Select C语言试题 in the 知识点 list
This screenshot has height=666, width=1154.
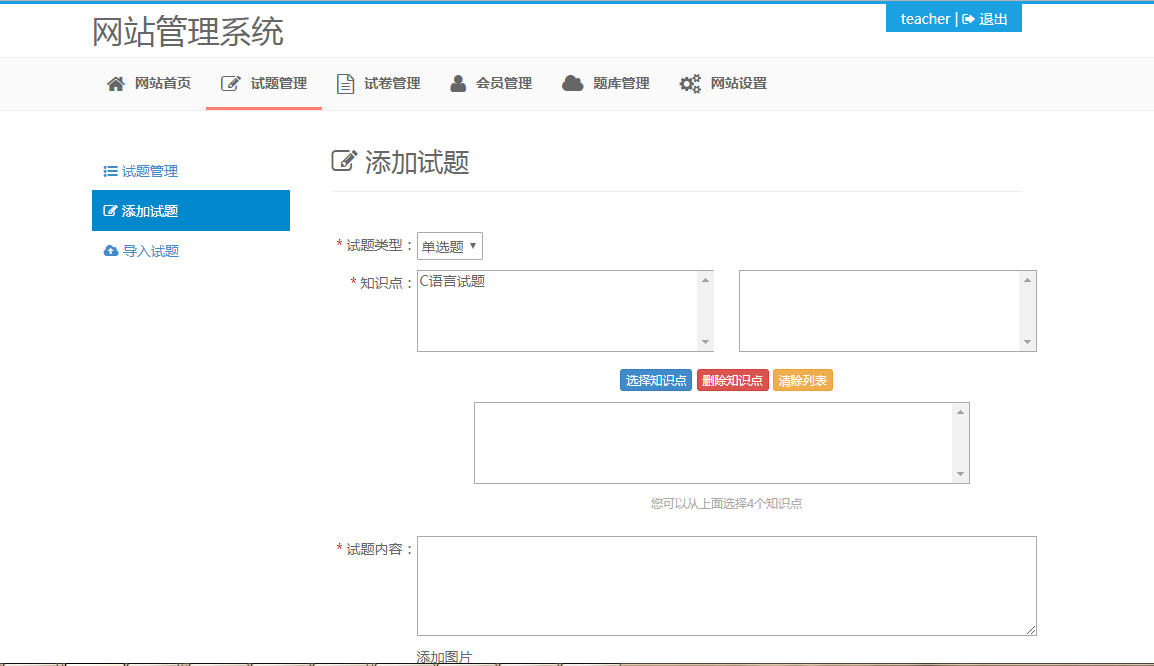click(x=452, y=281)
